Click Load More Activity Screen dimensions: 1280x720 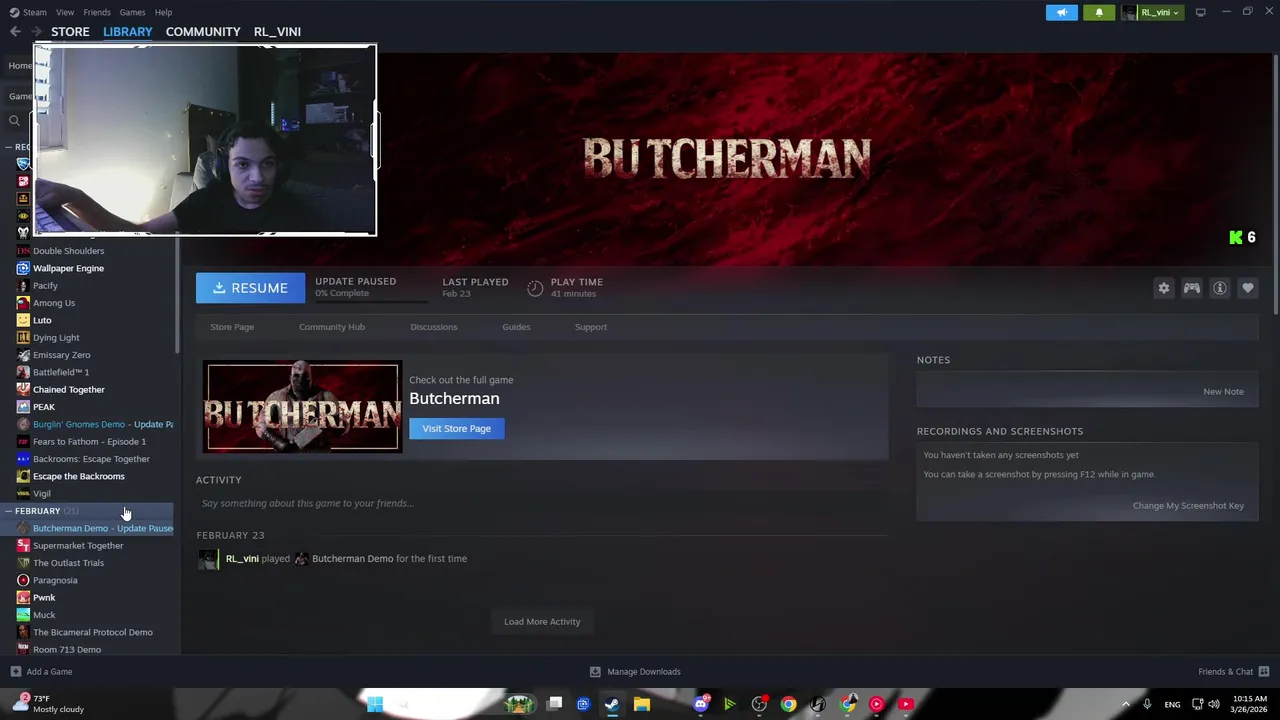pyautogui.click(x=542, y=622)
